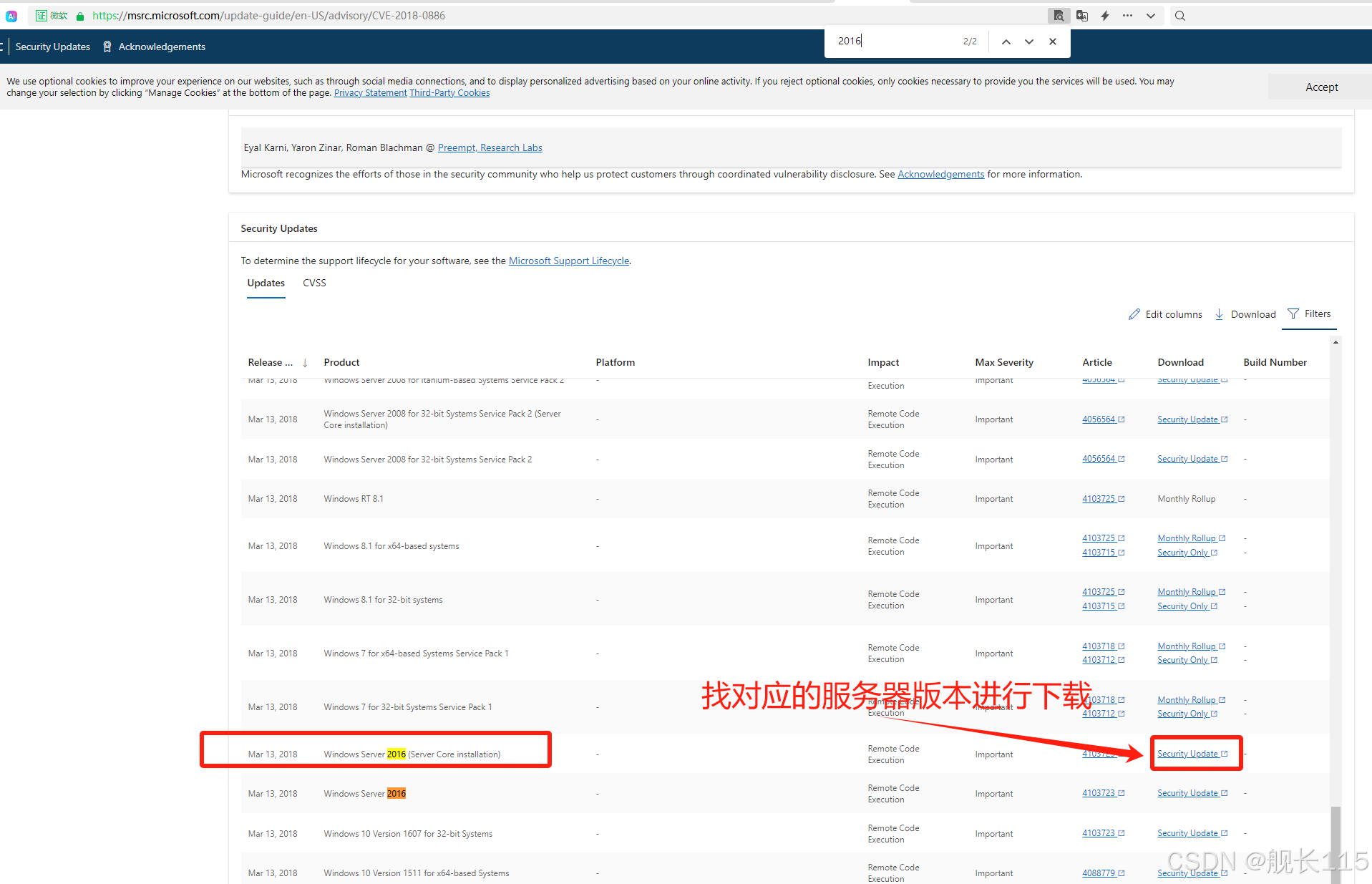Screen dimensions: 1372x884
Task: Open the three-dots more menu
Action: (x=1127, y=16)
